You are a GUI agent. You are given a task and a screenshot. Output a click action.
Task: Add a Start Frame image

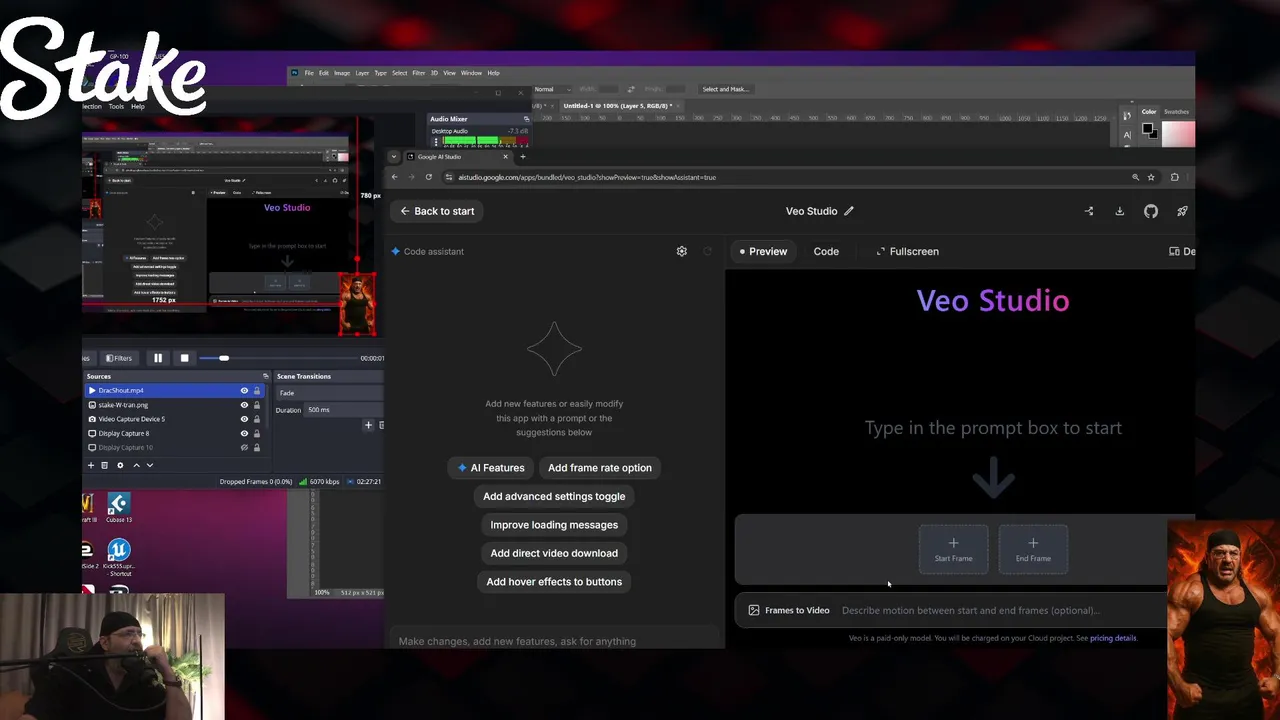(x=953, y=549)
